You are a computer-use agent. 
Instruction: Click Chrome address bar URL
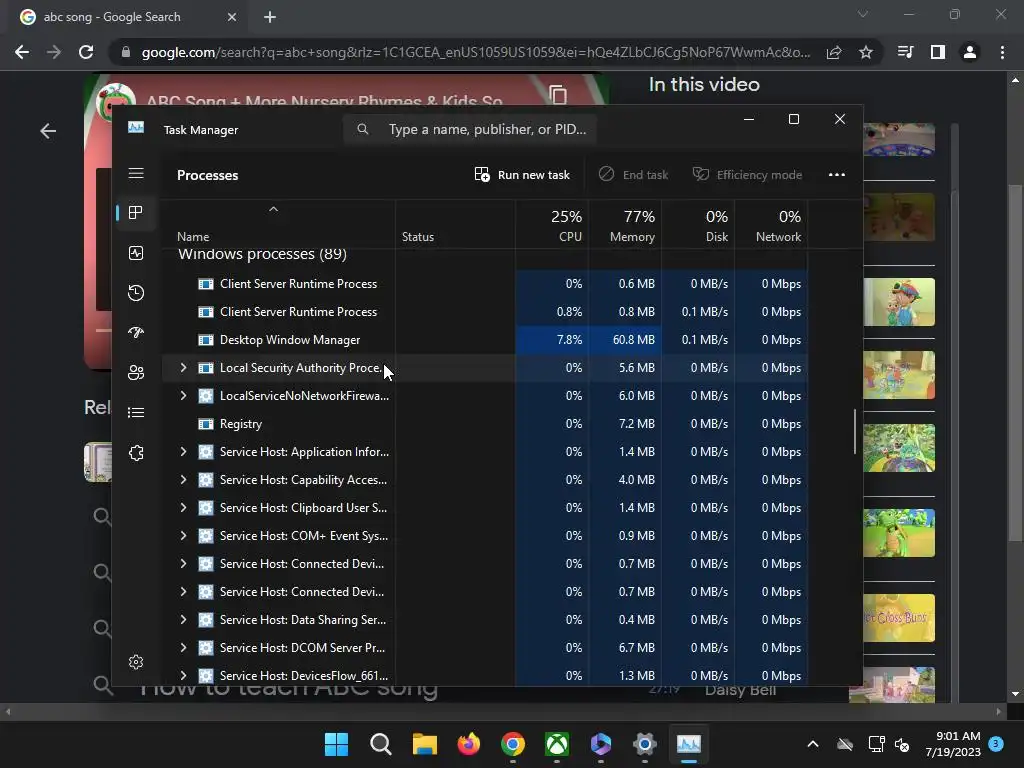tap(476, 52)
